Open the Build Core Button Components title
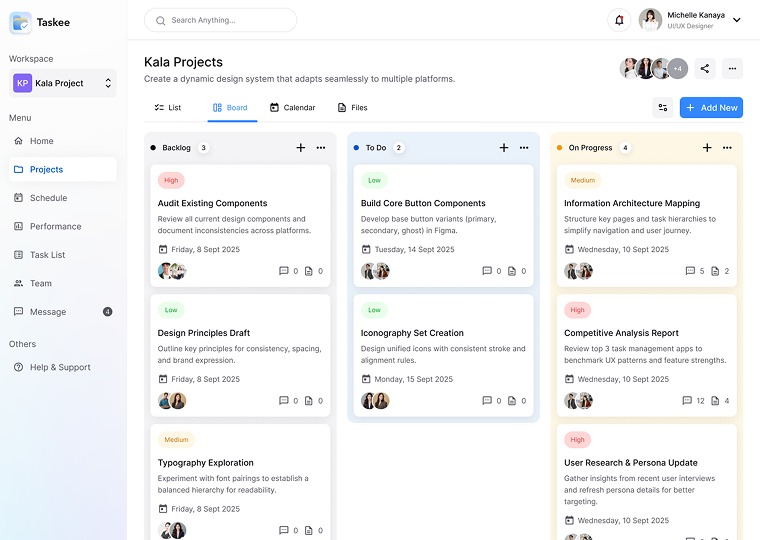Screen dimensions: 760x540 pos(423,203)
